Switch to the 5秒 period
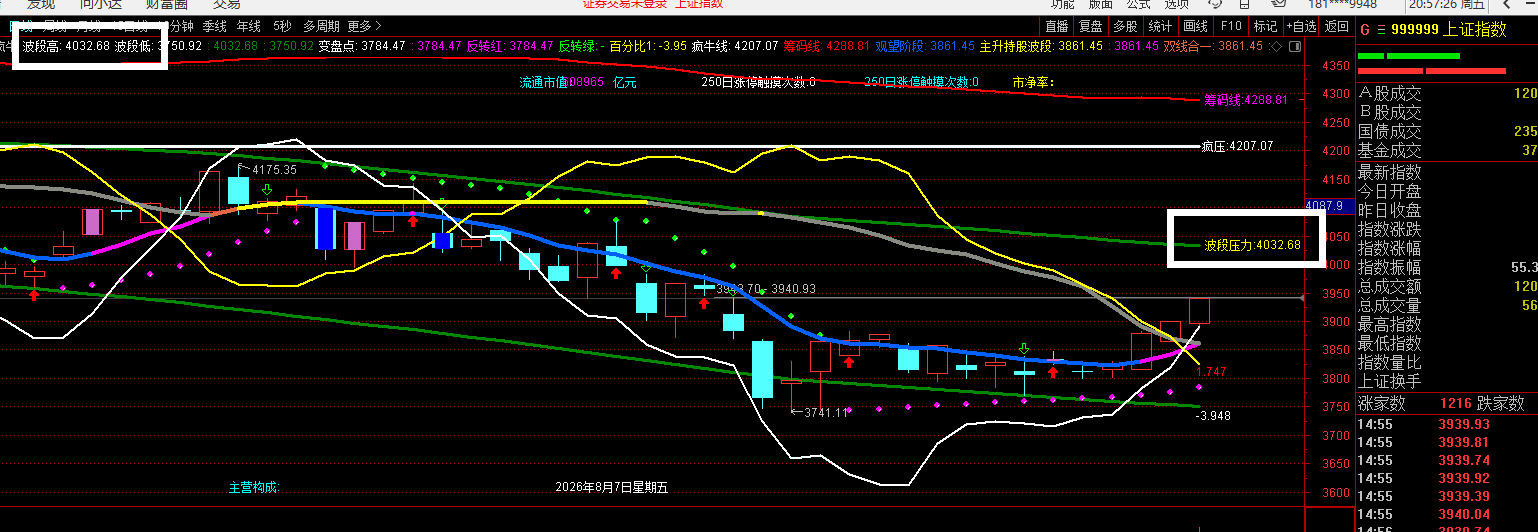 point(281,26)
